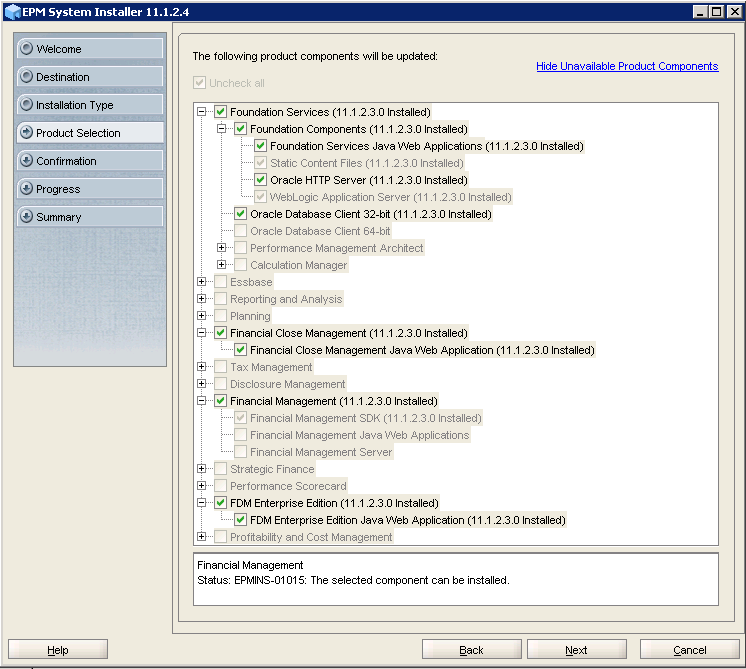Expand the Performance Scorecard node
This screenshot has width=746, height=669.
pos(202,486)
